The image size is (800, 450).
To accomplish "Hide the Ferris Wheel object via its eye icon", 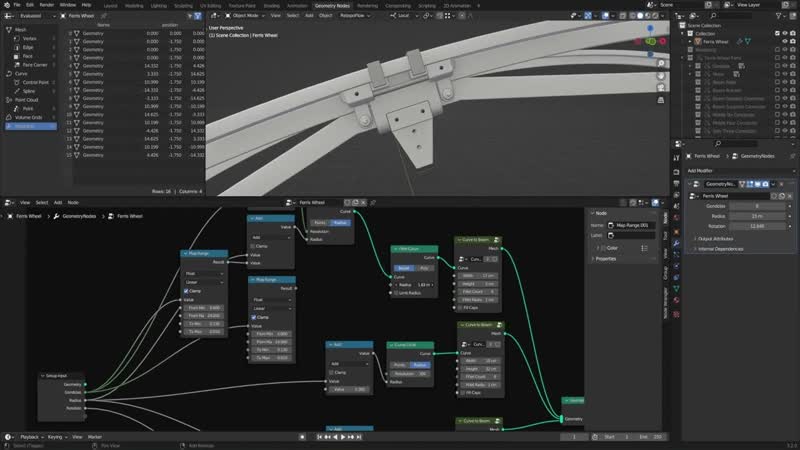I will click(x=785, y=42).
